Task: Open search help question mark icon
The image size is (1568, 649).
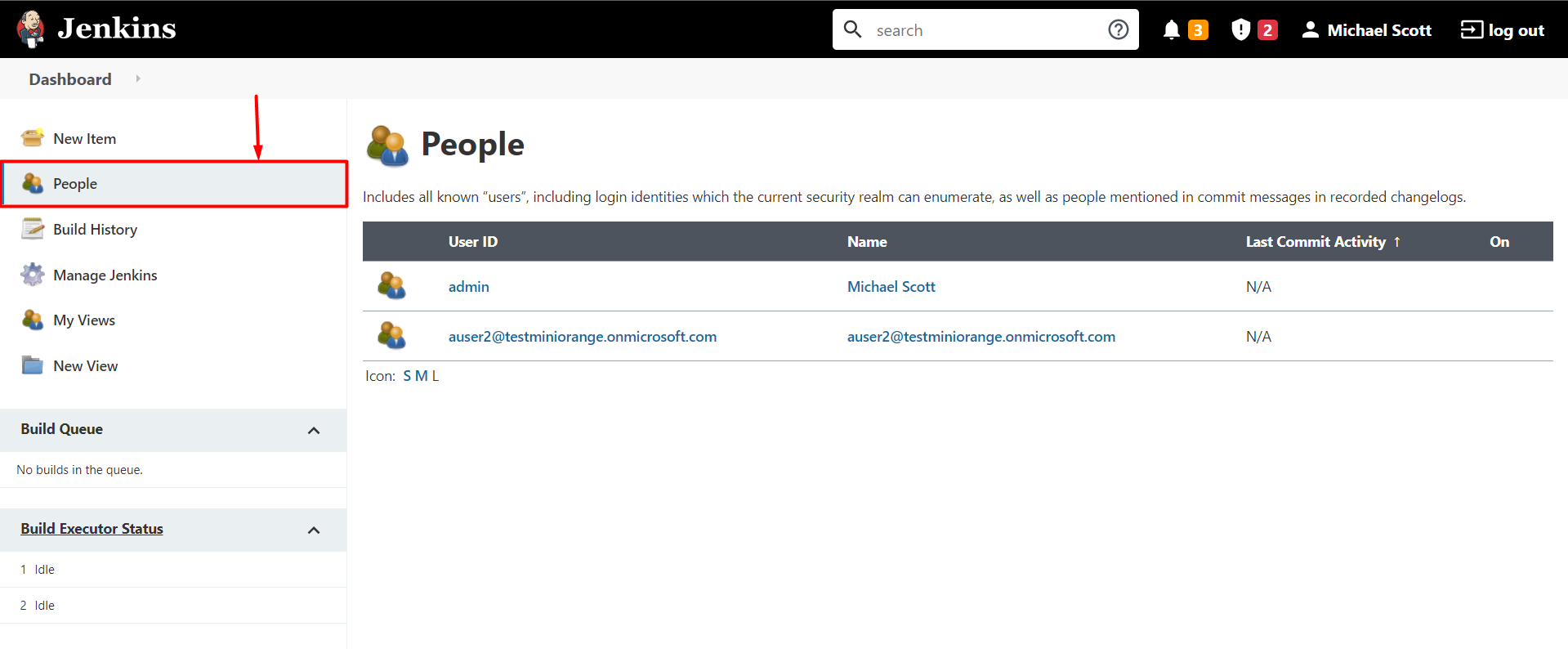Action: [x=1118, y=29]
